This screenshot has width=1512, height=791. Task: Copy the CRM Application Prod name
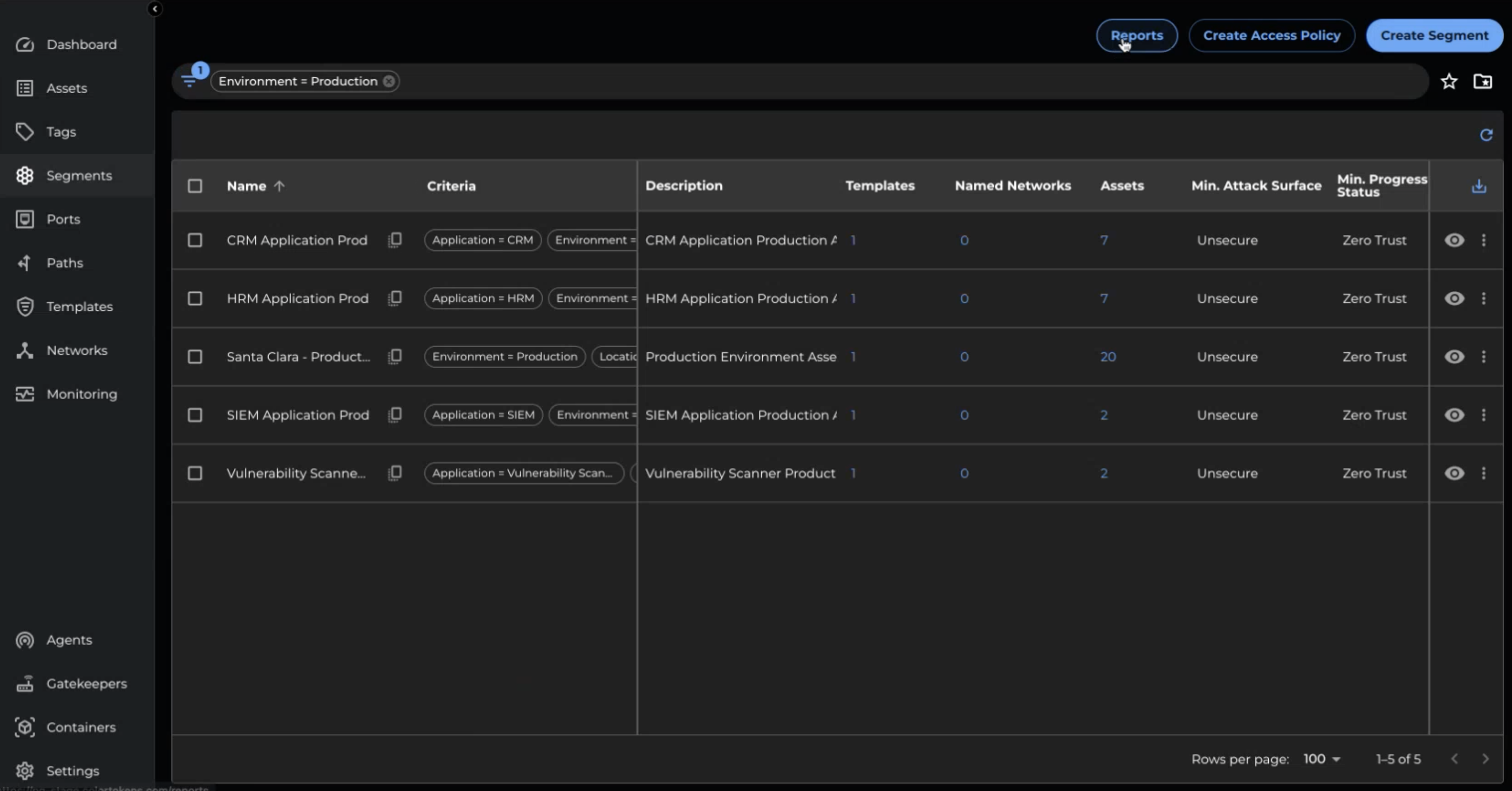coord(395,239)
